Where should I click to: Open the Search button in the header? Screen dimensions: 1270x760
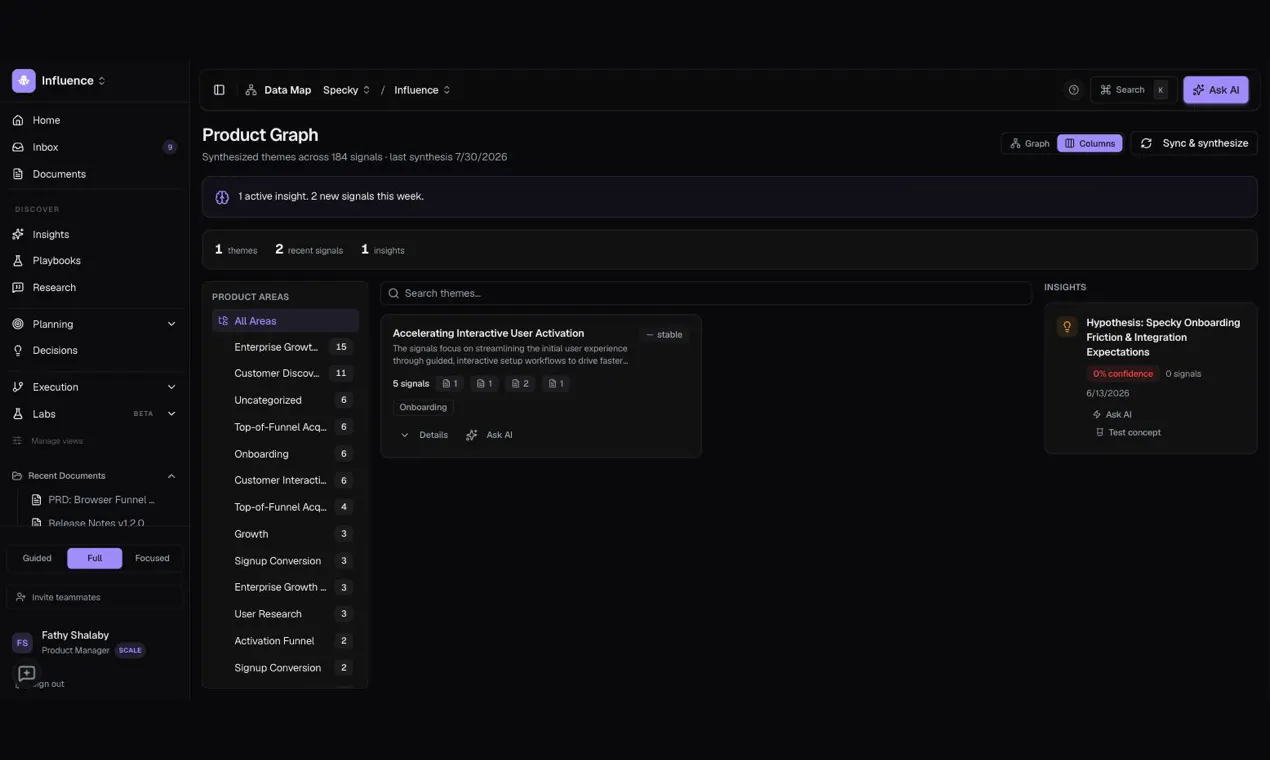point(1133,90)
